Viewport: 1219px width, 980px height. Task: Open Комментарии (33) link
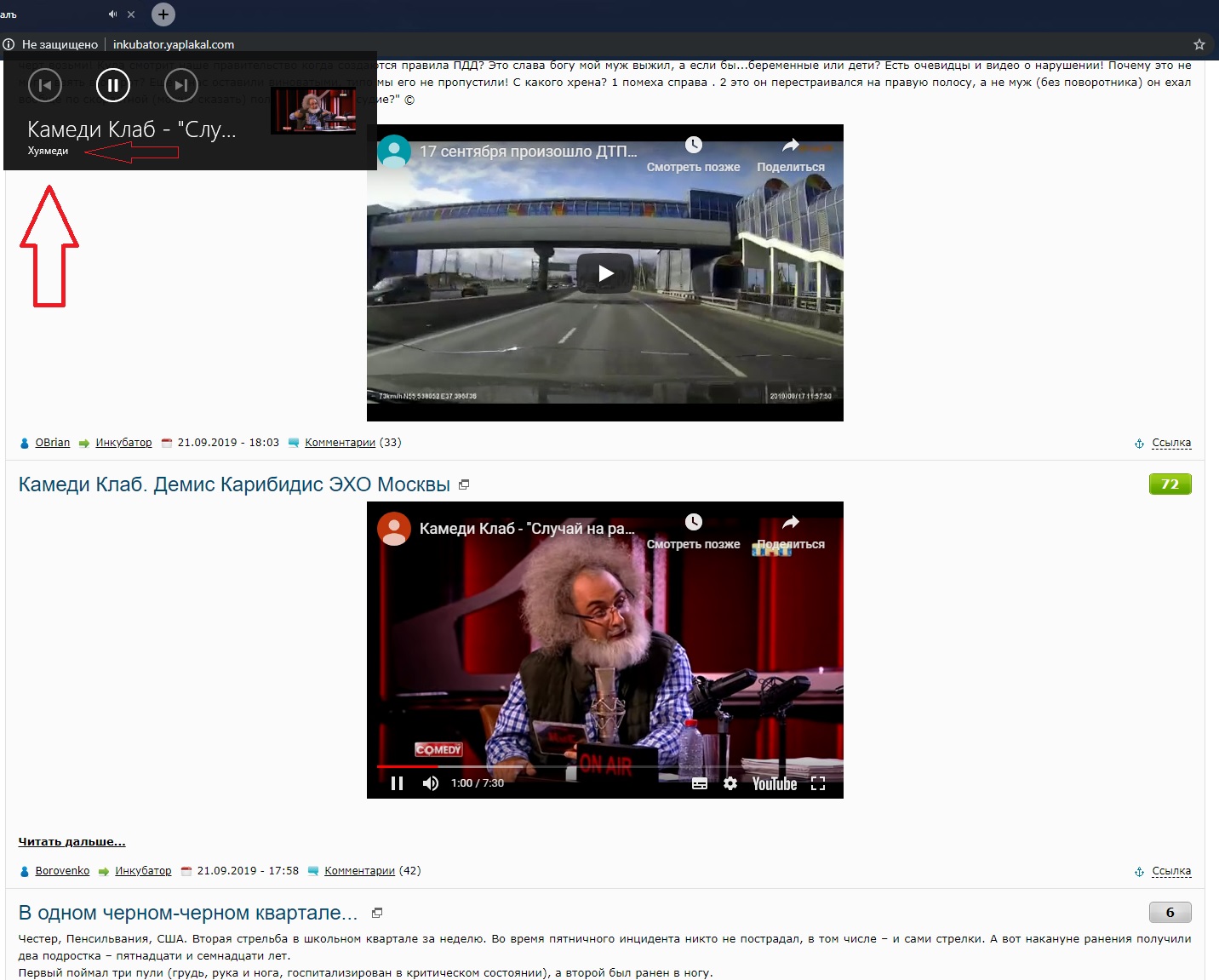click(341, 443)
